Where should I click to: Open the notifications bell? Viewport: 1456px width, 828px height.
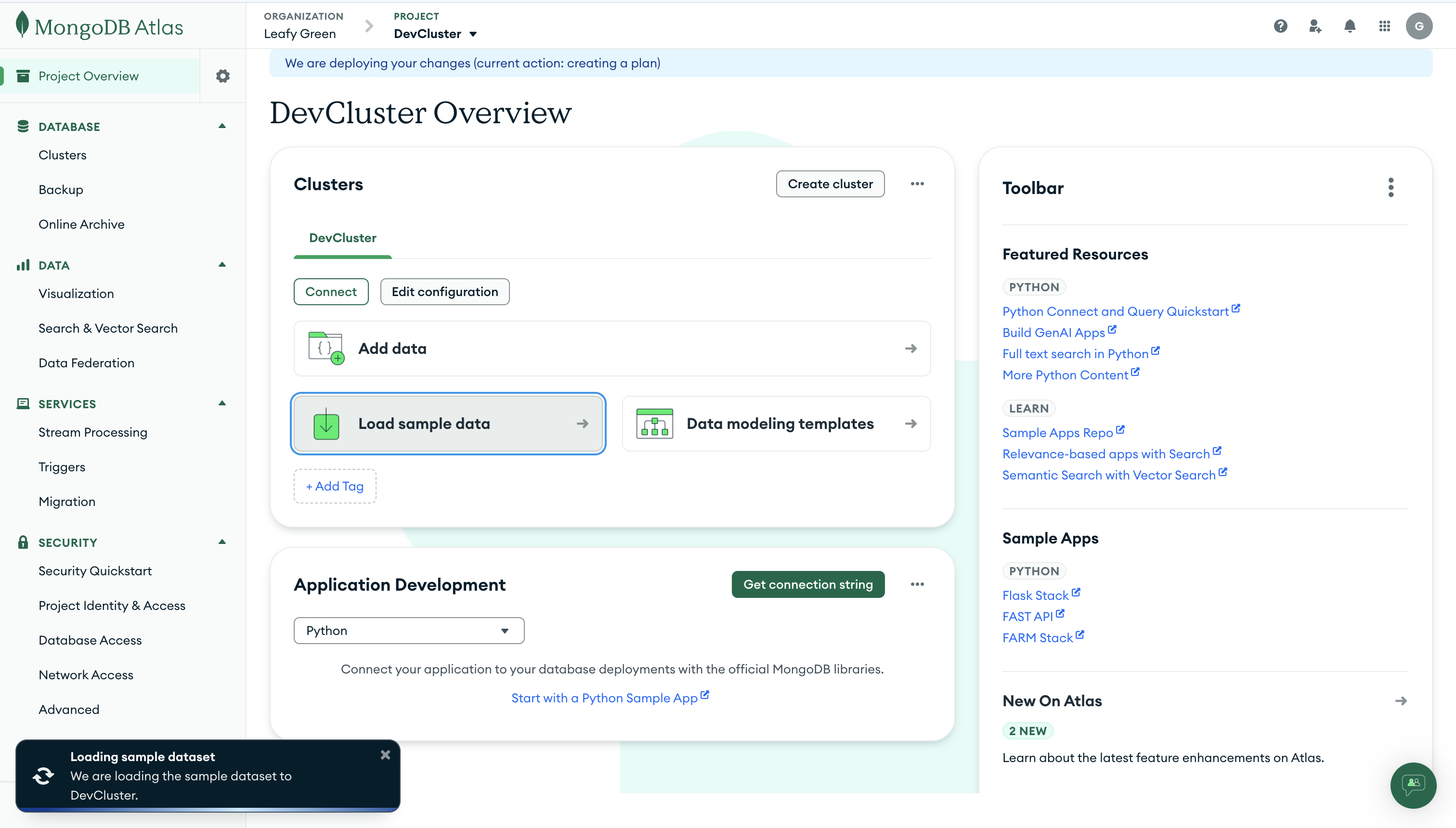pos(1350,26)
